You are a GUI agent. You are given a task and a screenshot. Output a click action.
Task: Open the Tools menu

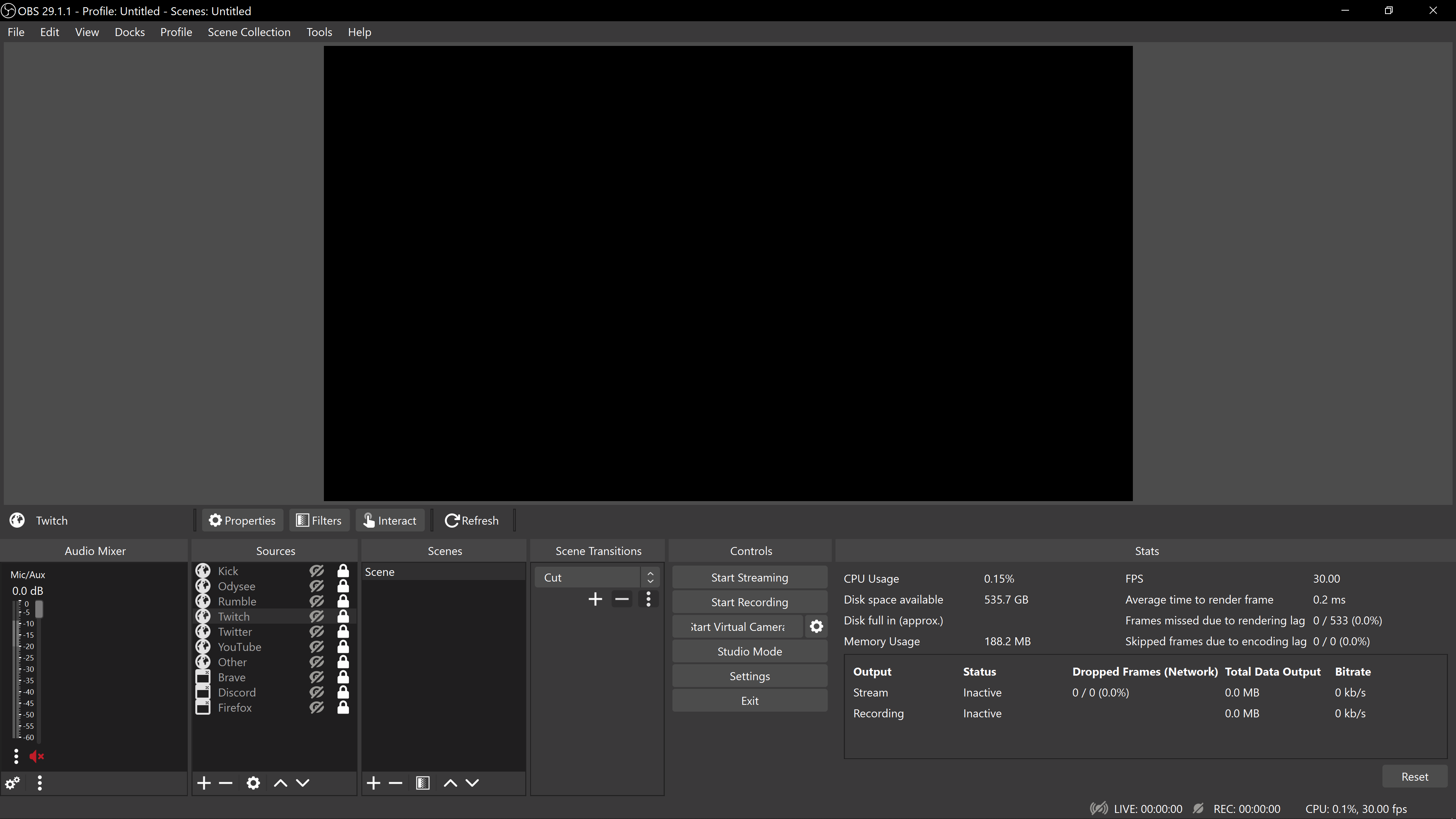[319, 32]
